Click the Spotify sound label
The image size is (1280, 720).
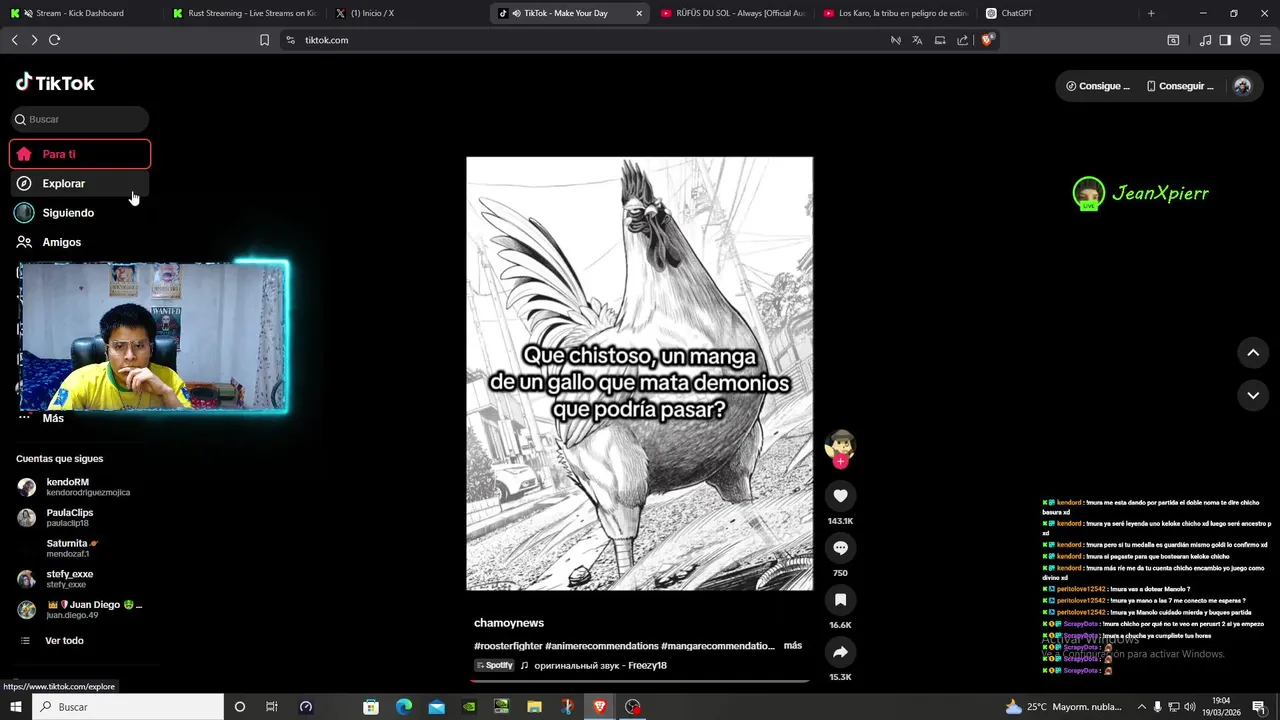point(494,665)
